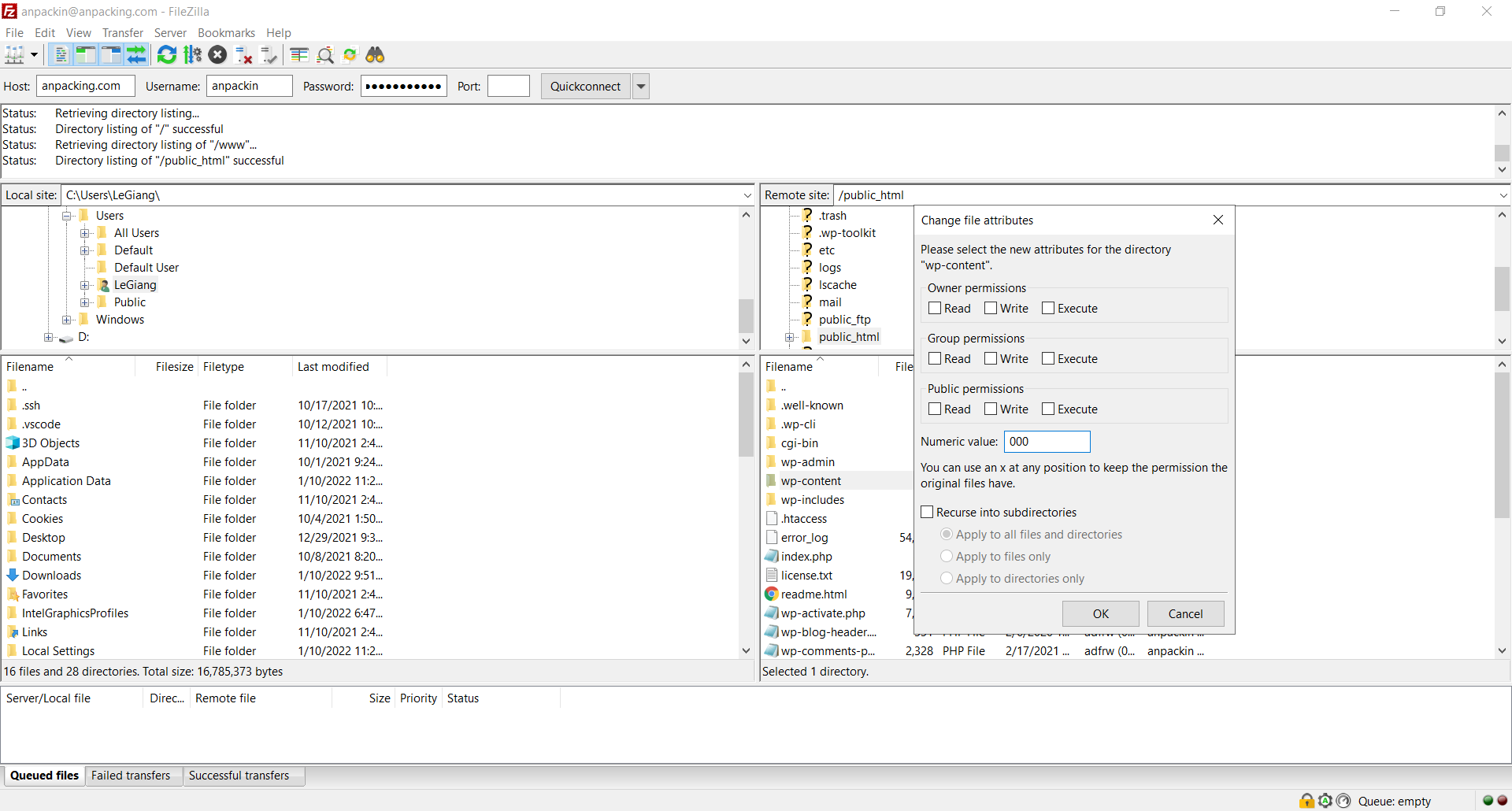Viewport: 1512px width, 811px height.
Task: Click the Downloads folder arrow icon
Action: point(13,576)
